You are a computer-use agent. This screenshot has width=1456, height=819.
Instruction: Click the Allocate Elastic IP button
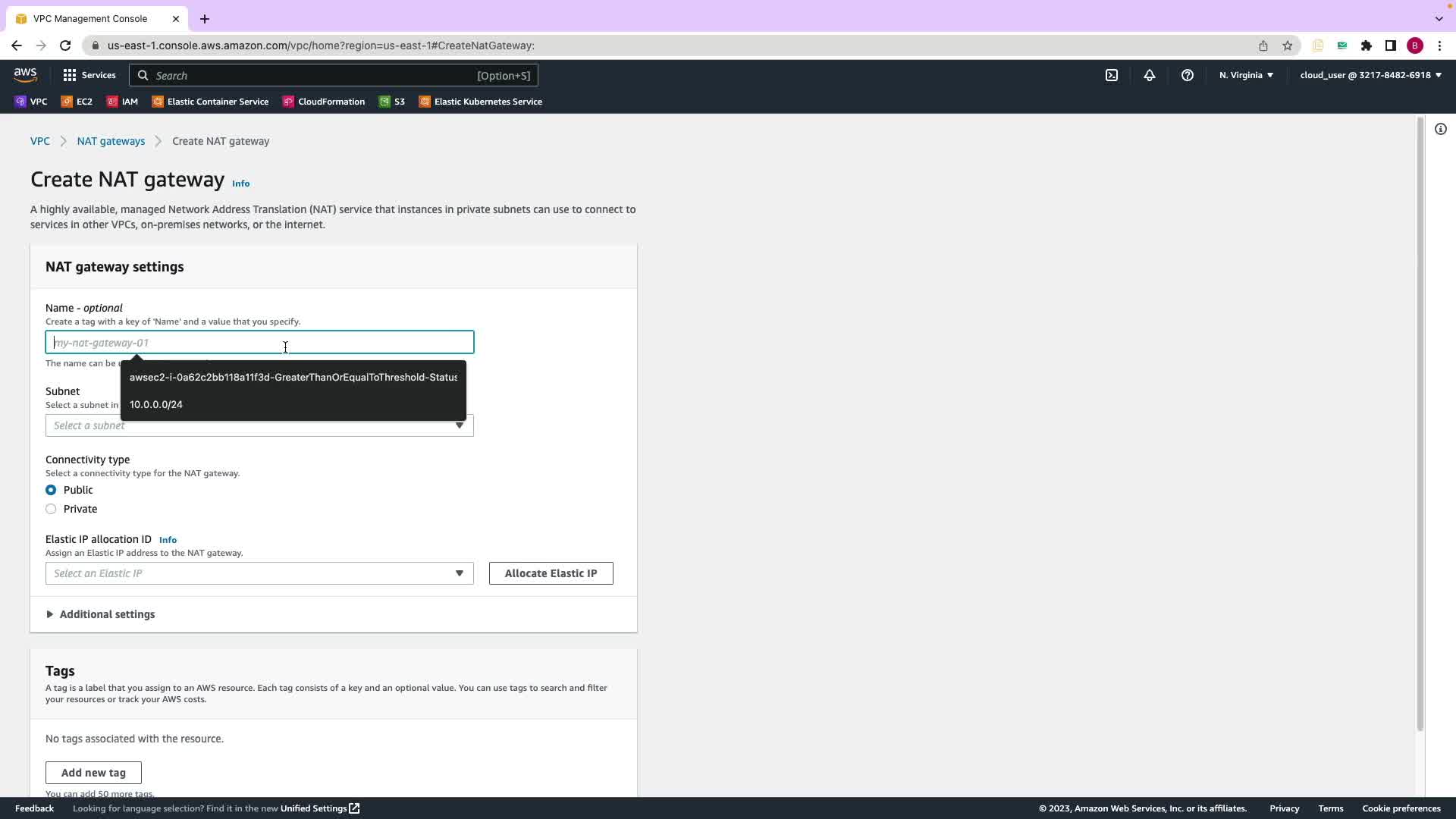[551, 573]
